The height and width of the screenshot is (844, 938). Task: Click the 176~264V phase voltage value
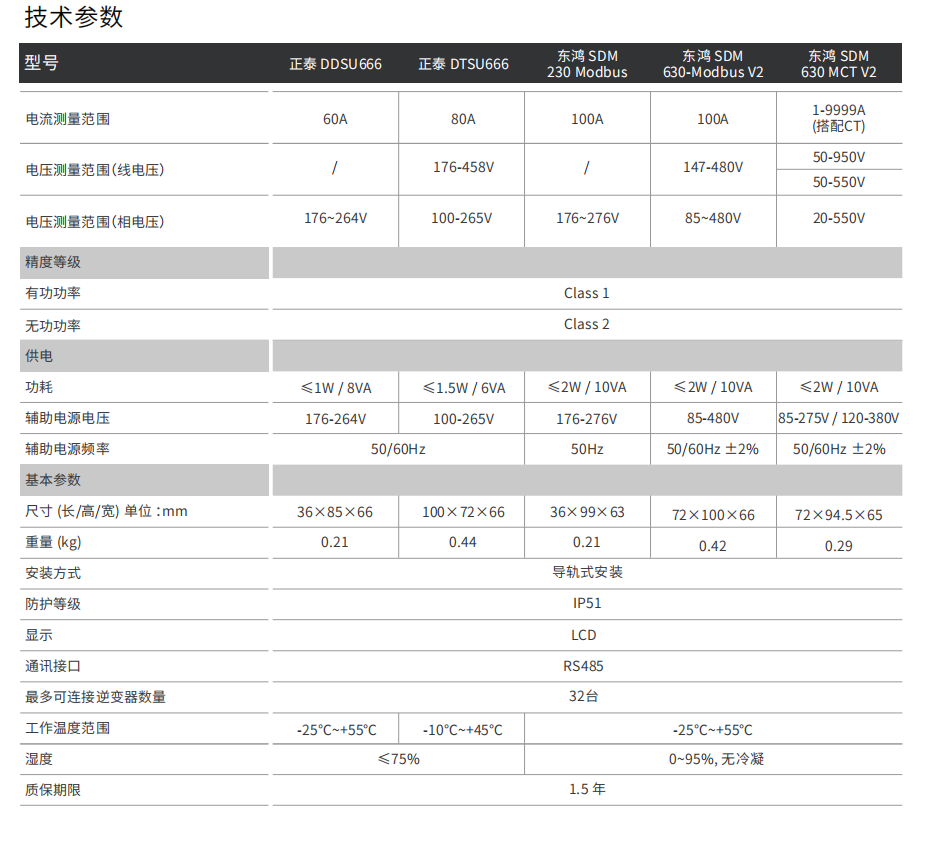336,218
